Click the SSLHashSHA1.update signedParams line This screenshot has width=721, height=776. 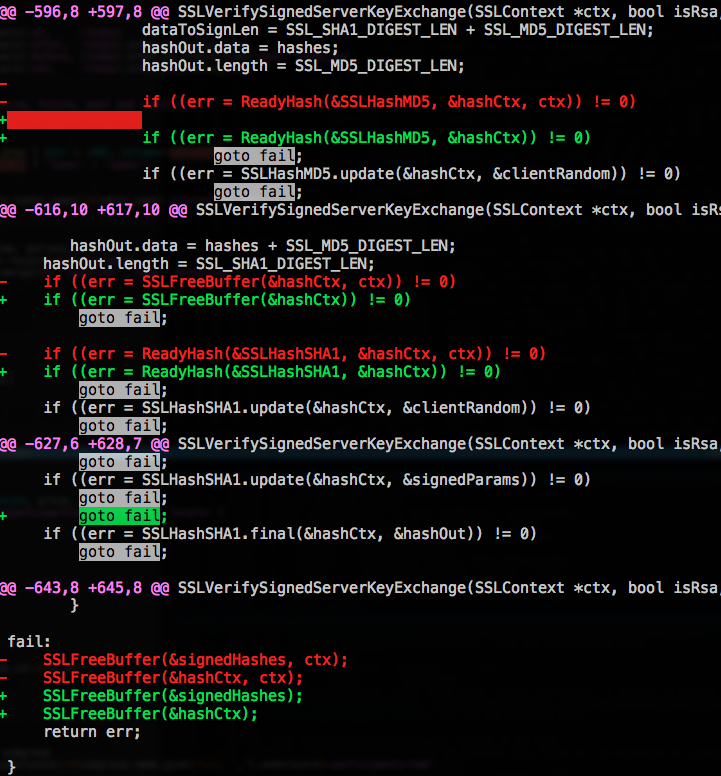point(316,479)
